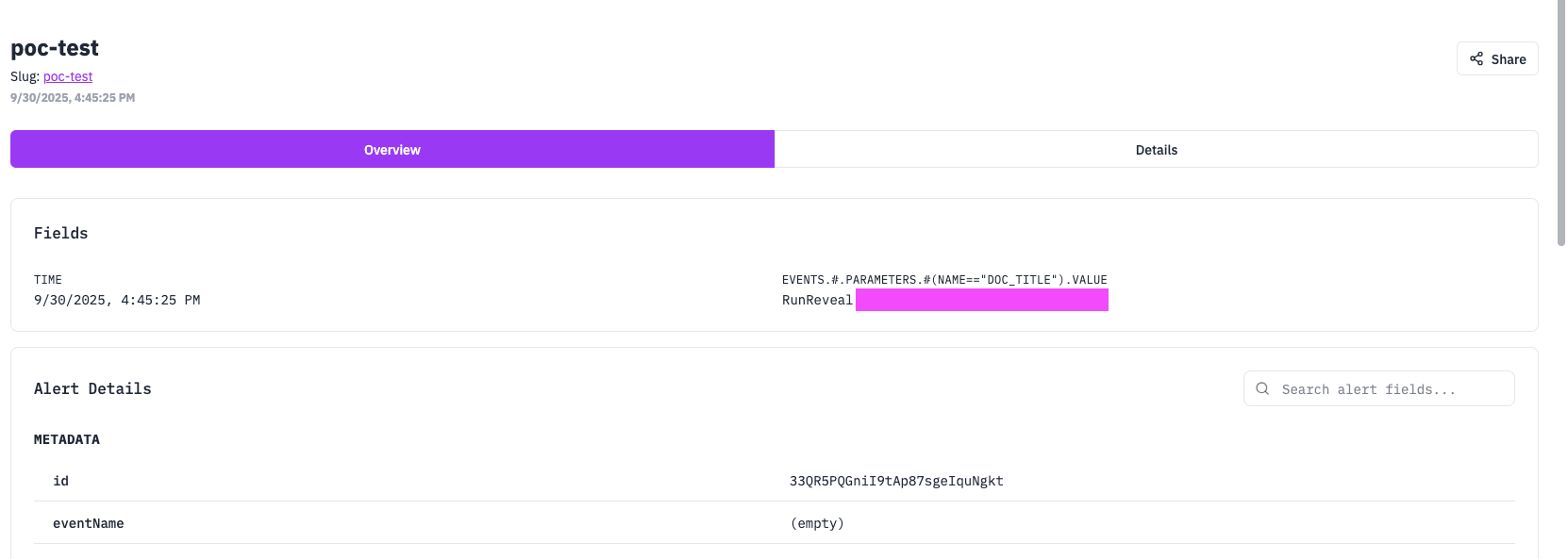This screenshot has height=559, width=1568.
Task: Click the share icon in Share button
Action: 1476,58
